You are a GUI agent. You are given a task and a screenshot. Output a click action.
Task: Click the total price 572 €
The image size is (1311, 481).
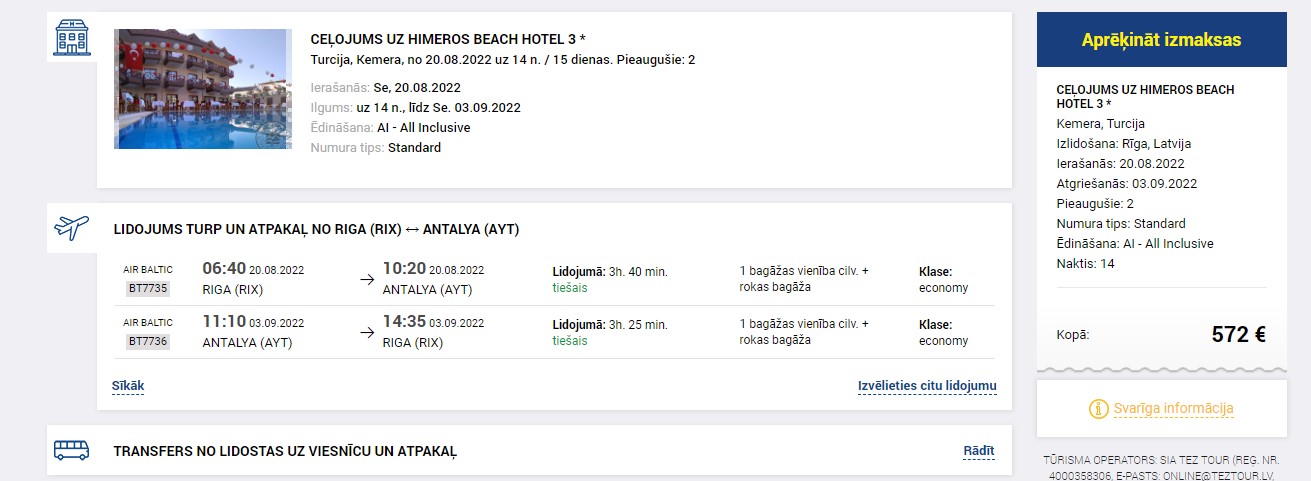tap(1238, 335)
